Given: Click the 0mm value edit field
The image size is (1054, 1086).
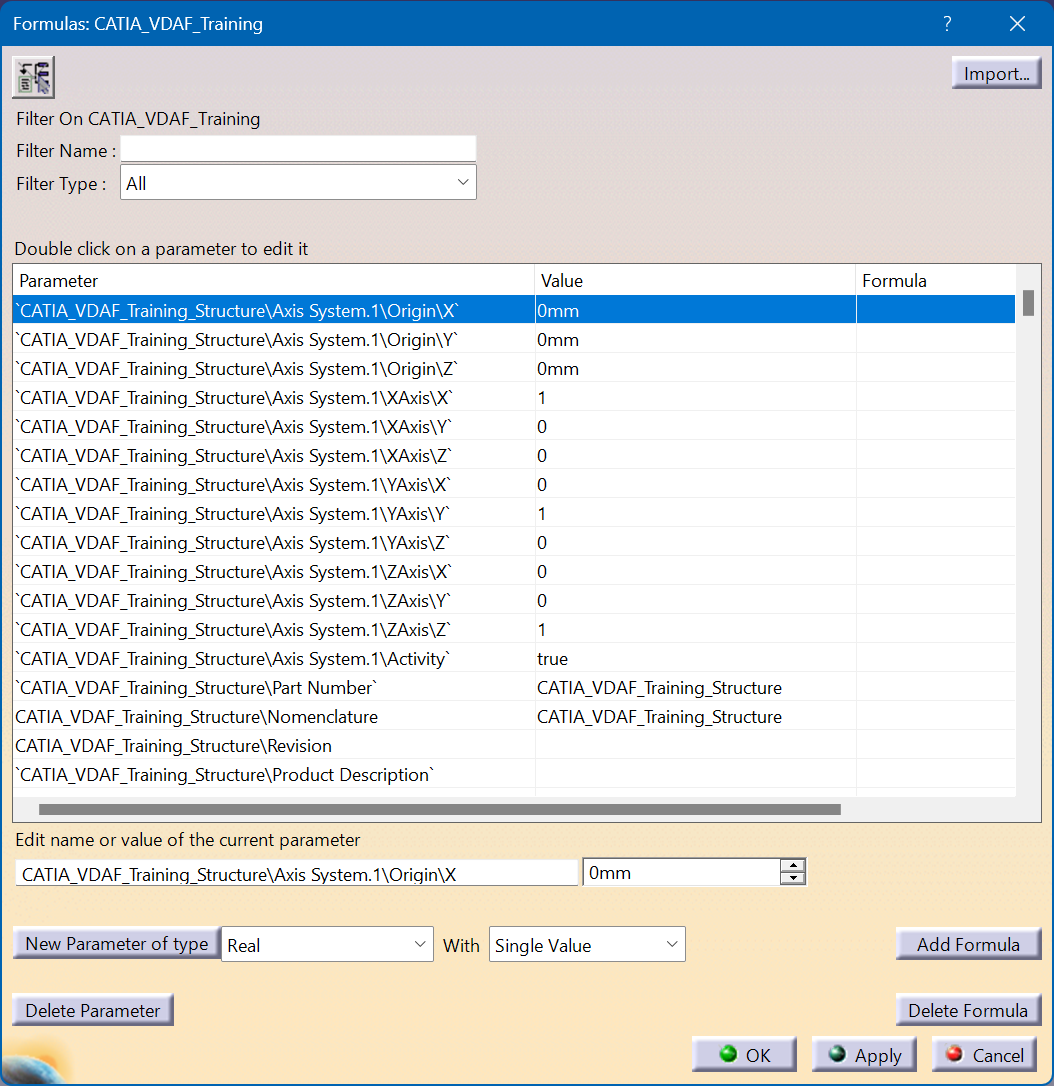Looking at the screenshot, I should tap(681, 873).
